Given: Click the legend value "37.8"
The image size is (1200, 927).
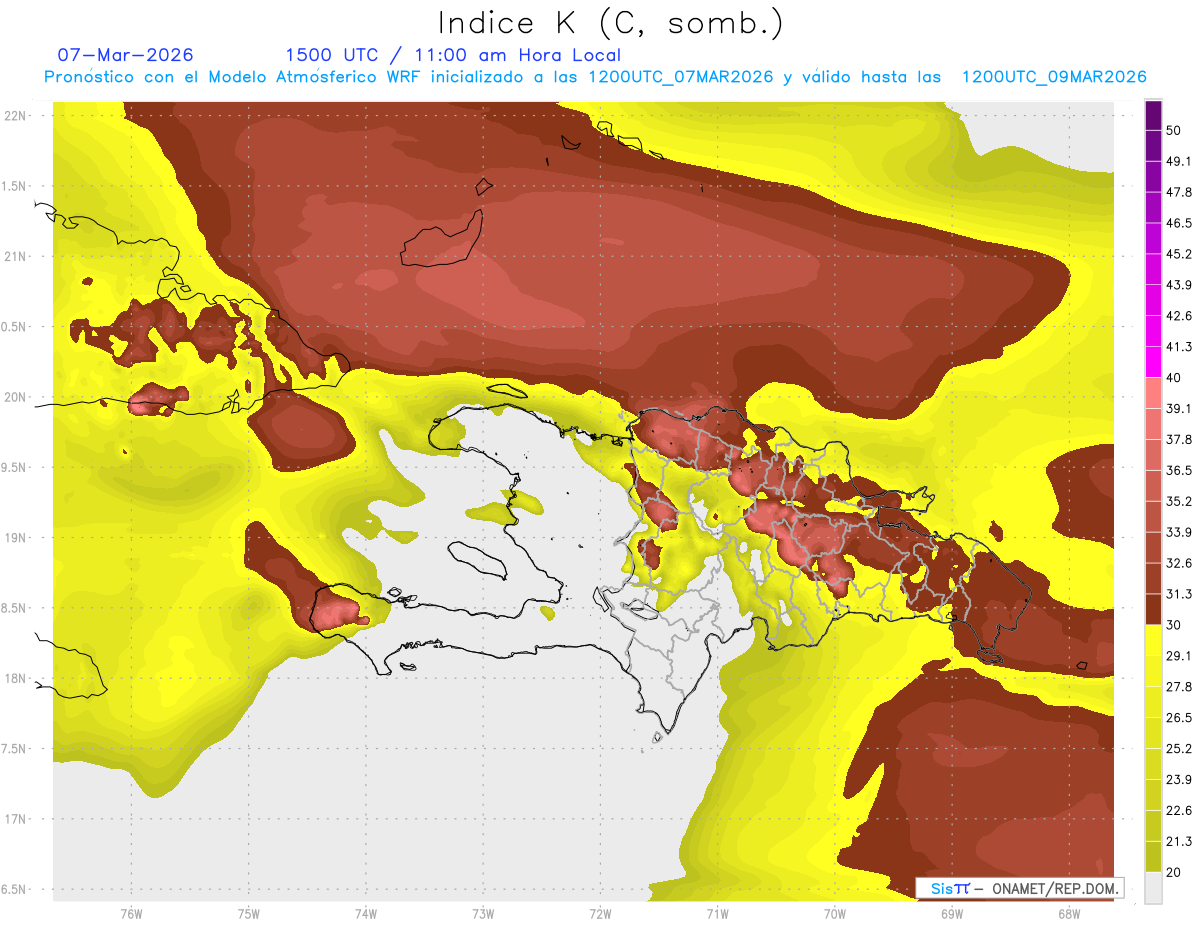Looking at the screenshot, I should 1179,440.
